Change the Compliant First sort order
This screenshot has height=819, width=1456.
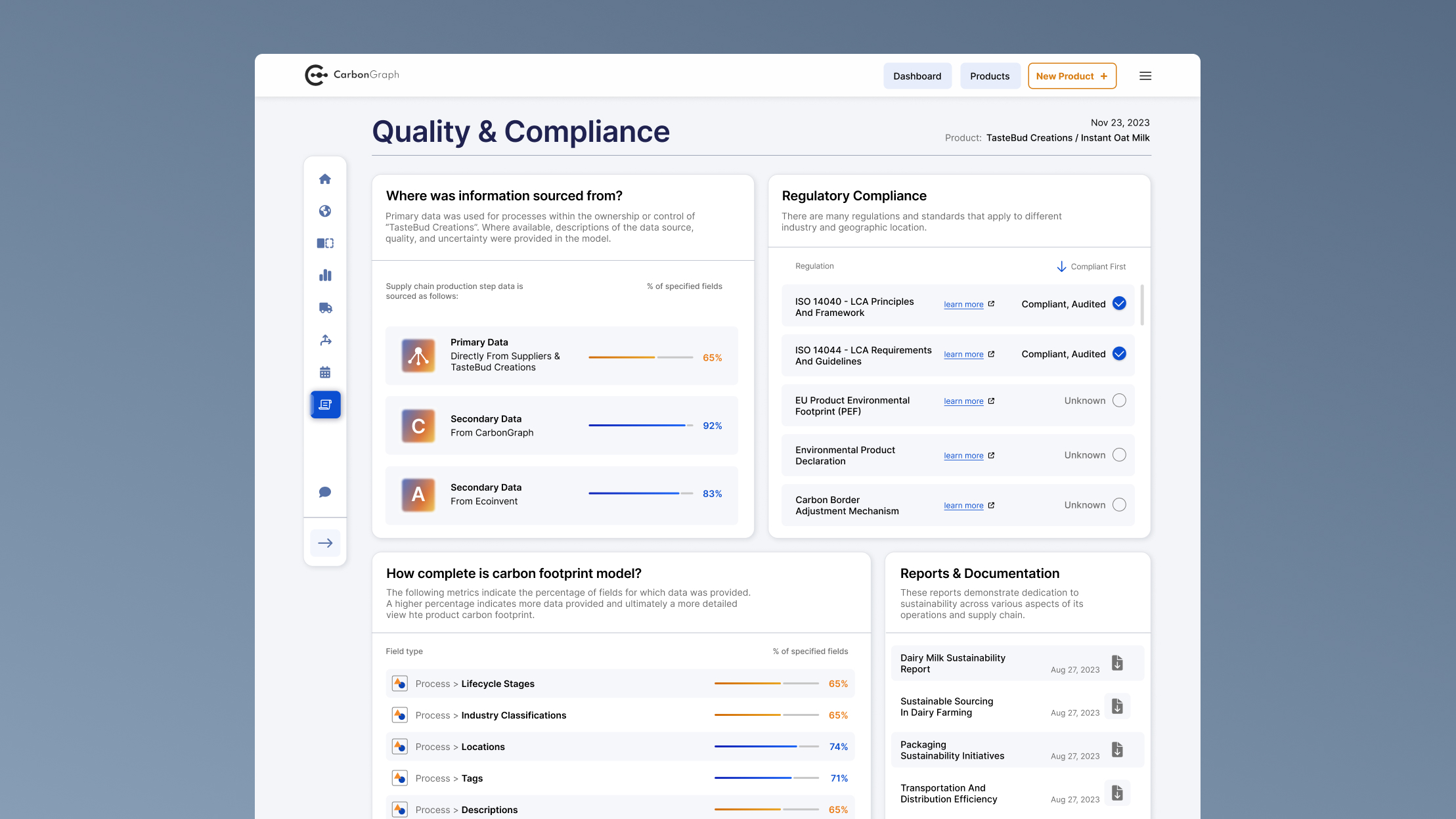(x=1091, y=266)
